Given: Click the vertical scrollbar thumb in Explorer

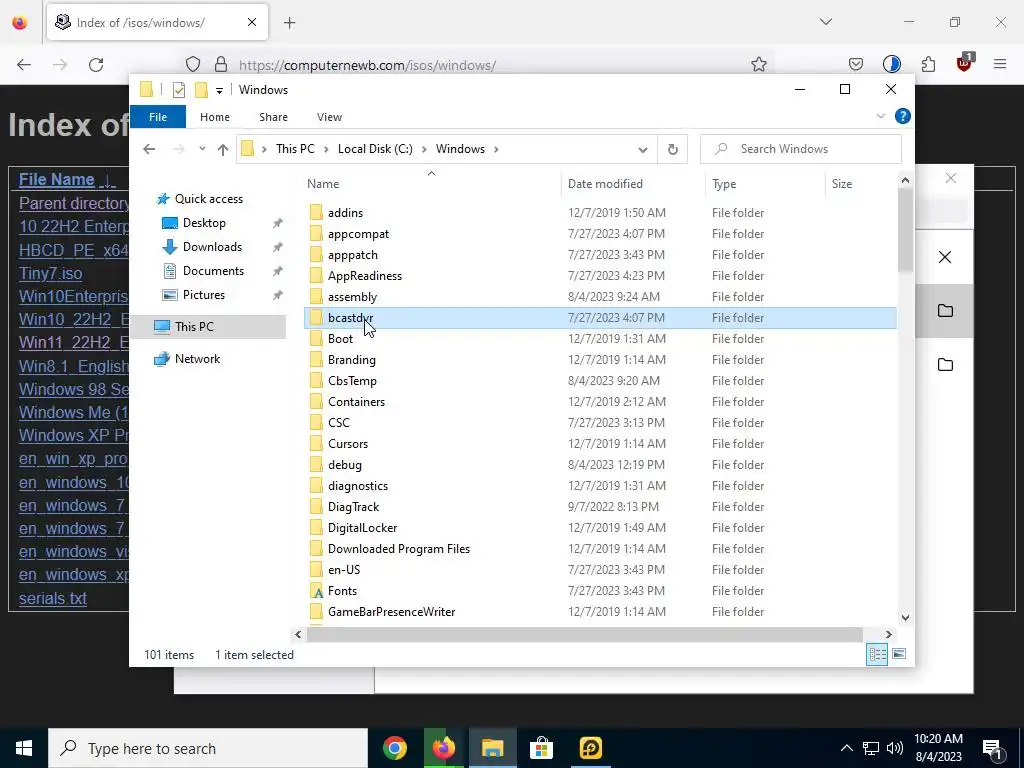Looking at the screenshot, I should 905,230.
